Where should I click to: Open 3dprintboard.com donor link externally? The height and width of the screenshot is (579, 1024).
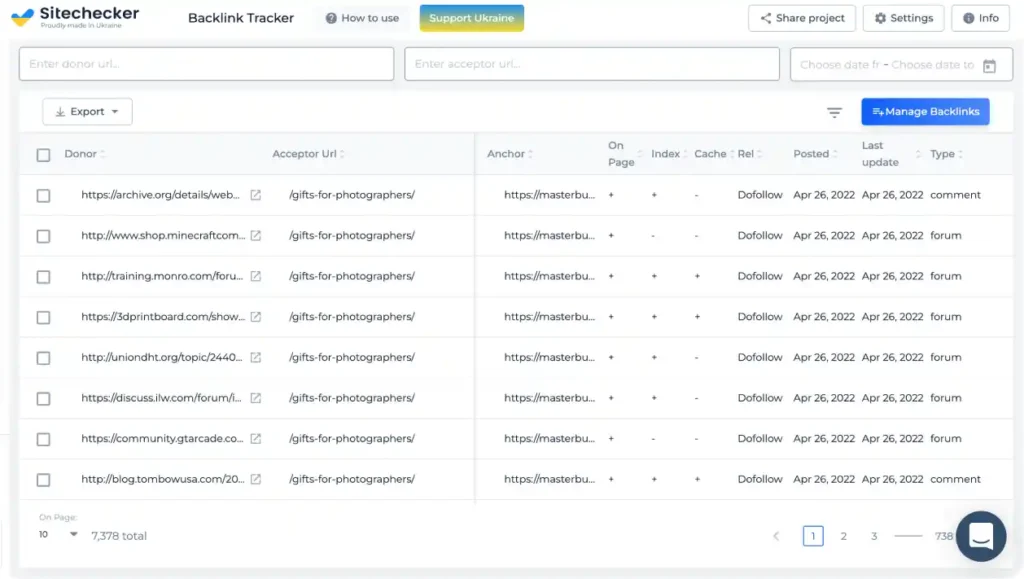pos(256,317)
